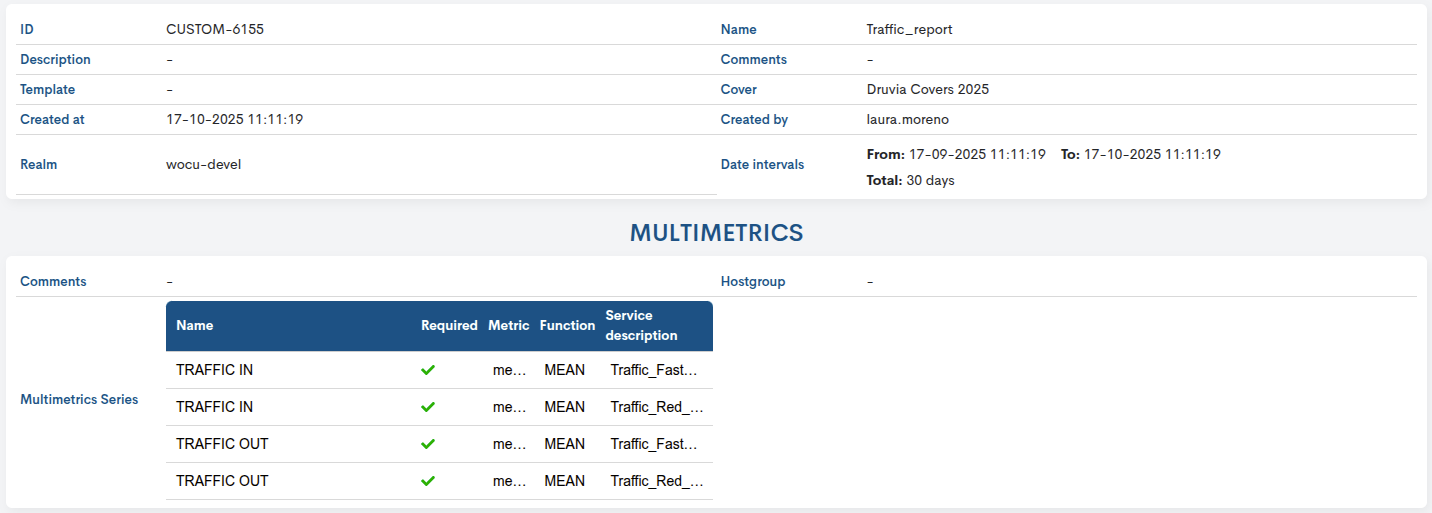The width and height of the screenshot is (1432, 513).
Task: Click the MEAN function in TRAFFIC OUT Traffic_Fast row
Action: click(564, 444)
